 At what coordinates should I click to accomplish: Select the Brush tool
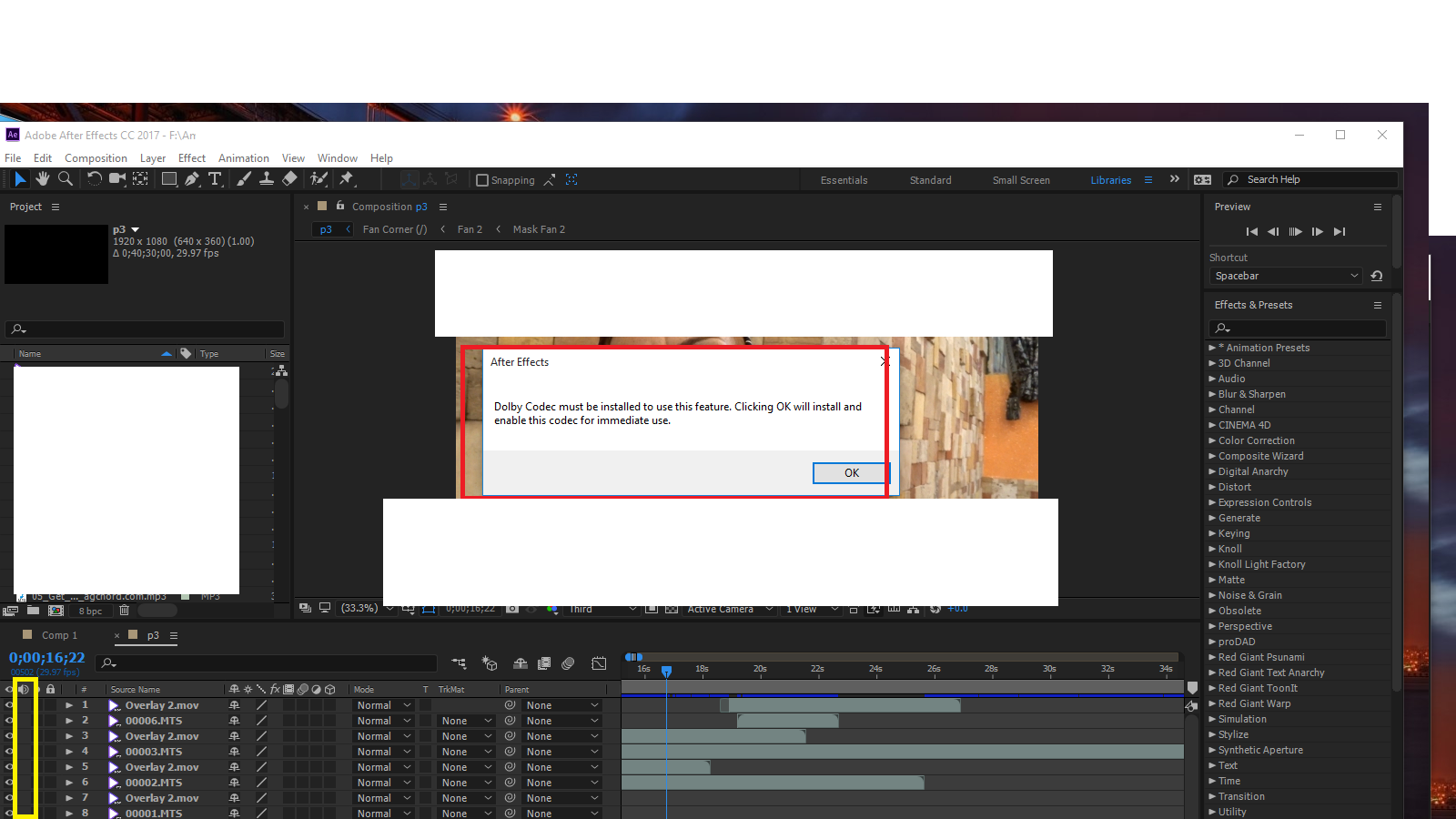(244, 179)
